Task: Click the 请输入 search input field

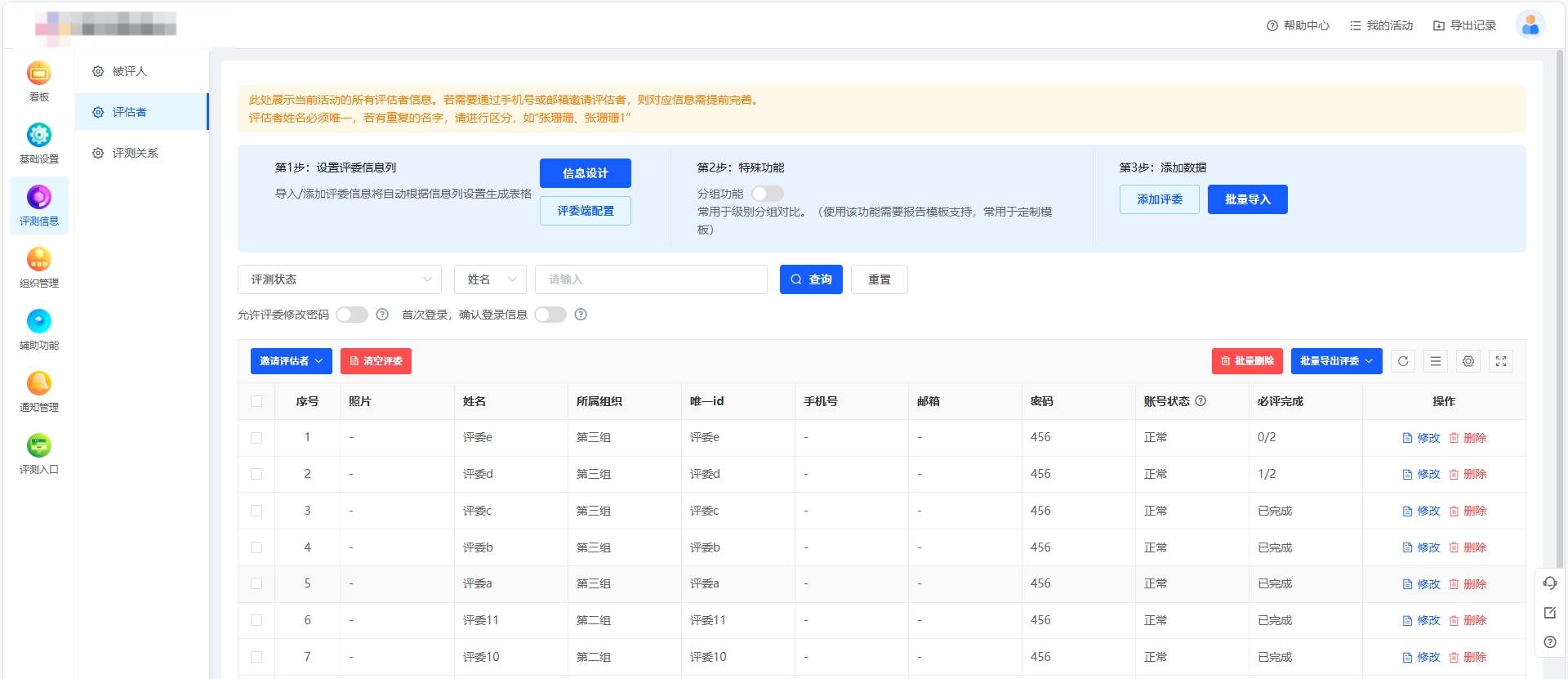Action: click(651, 279)
